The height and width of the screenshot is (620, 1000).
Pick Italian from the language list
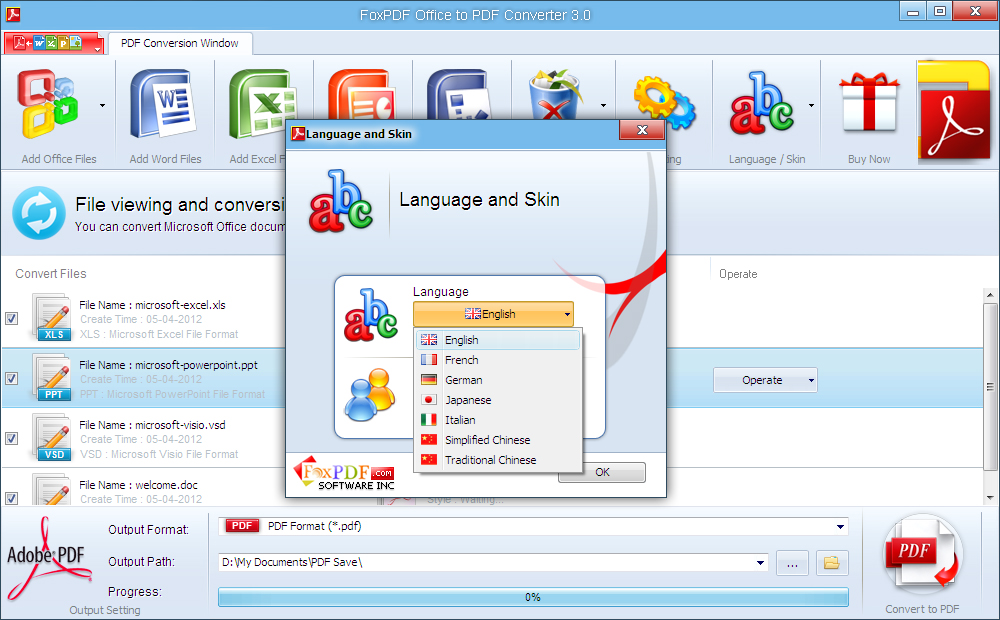(498, 420)
